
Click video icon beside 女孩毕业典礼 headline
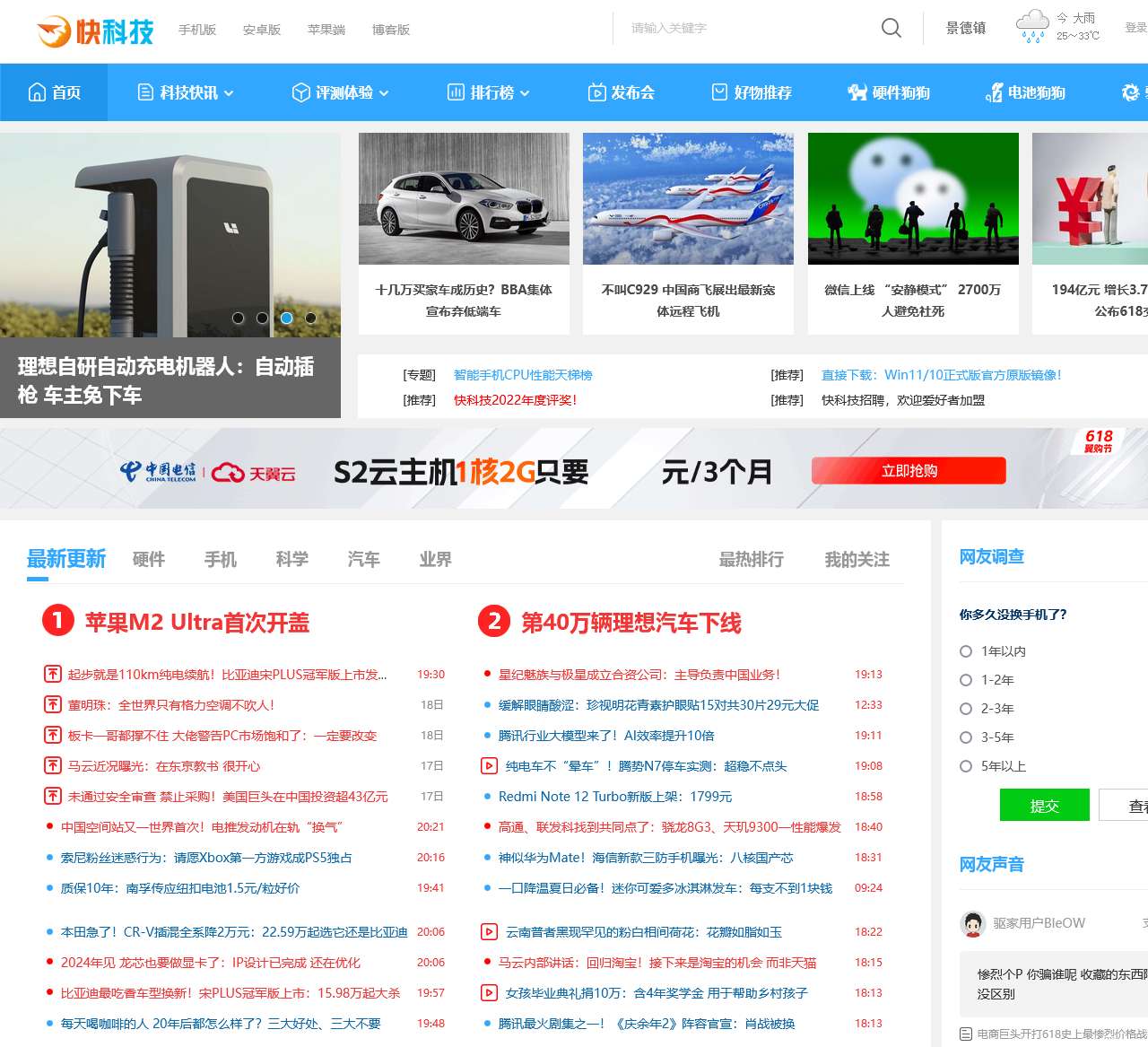coord(489,992)
